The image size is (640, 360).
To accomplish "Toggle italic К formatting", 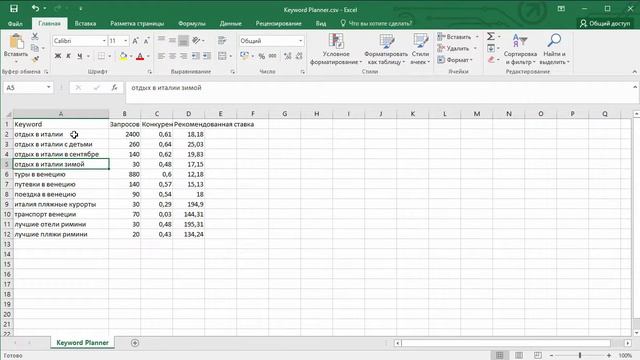I will point(69,56).
